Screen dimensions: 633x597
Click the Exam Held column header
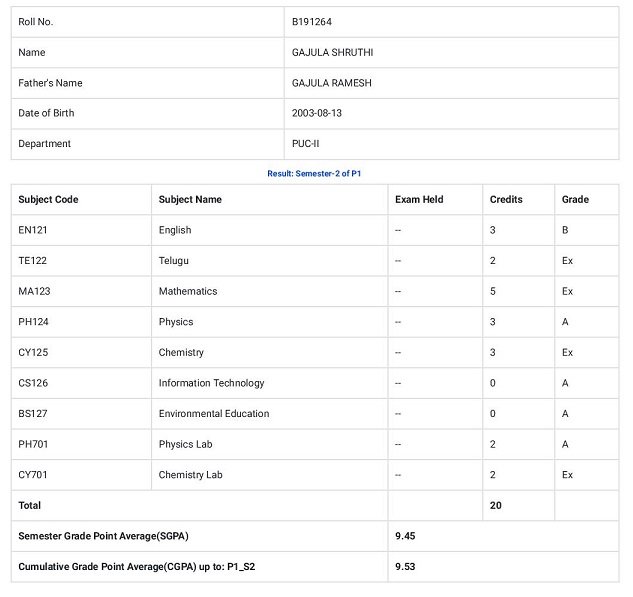[419, 199]
